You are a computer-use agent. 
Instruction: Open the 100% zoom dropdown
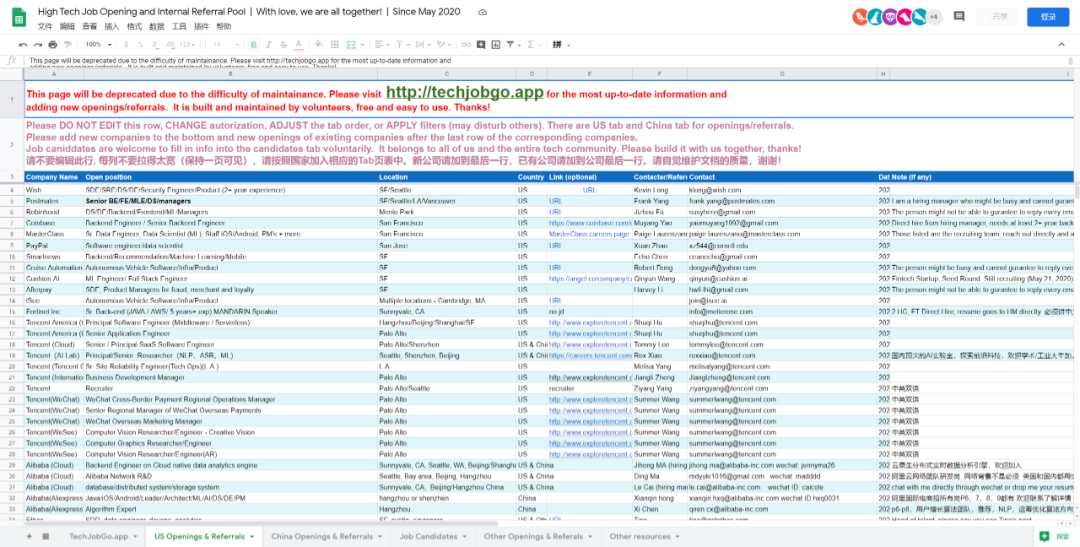tap(99, 45)
